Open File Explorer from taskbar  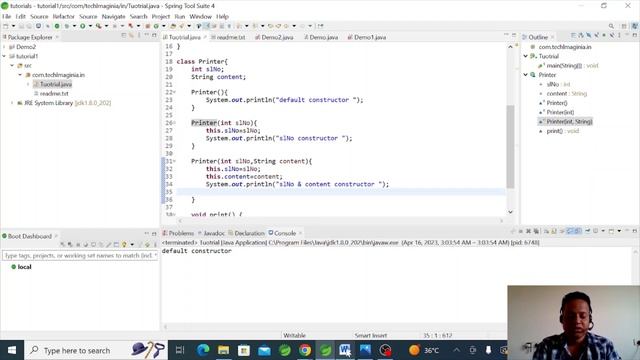223,350
